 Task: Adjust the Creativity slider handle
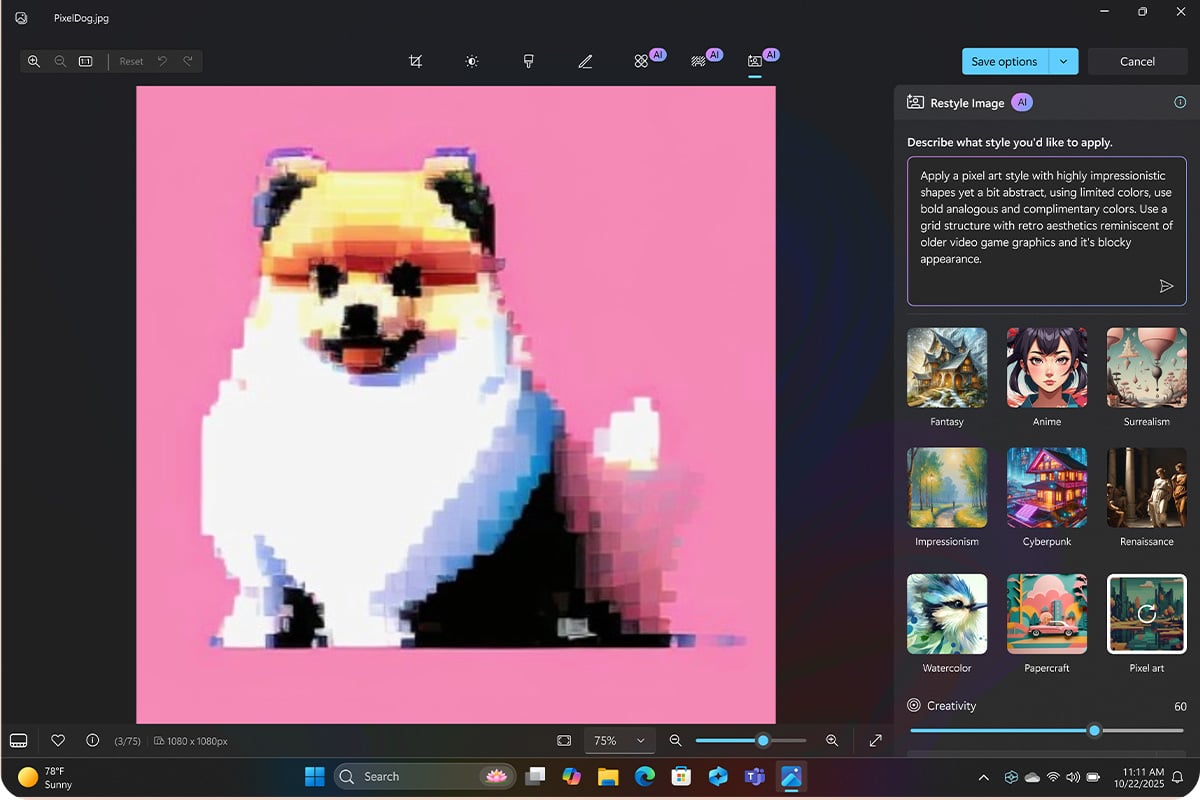(x=1094, y=730)
